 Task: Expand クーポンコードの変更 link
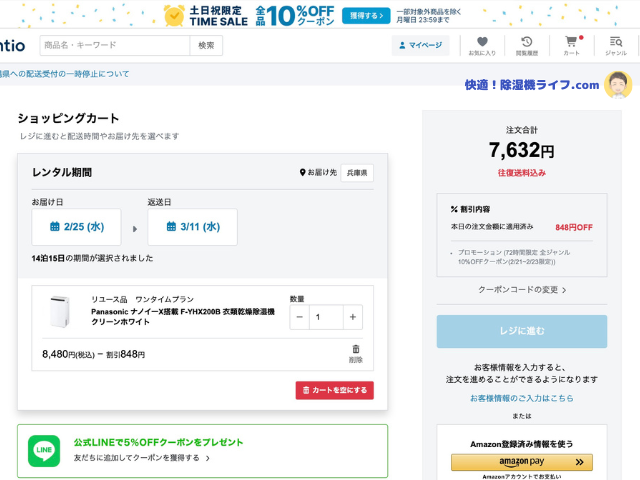click(x=522, y=290)
